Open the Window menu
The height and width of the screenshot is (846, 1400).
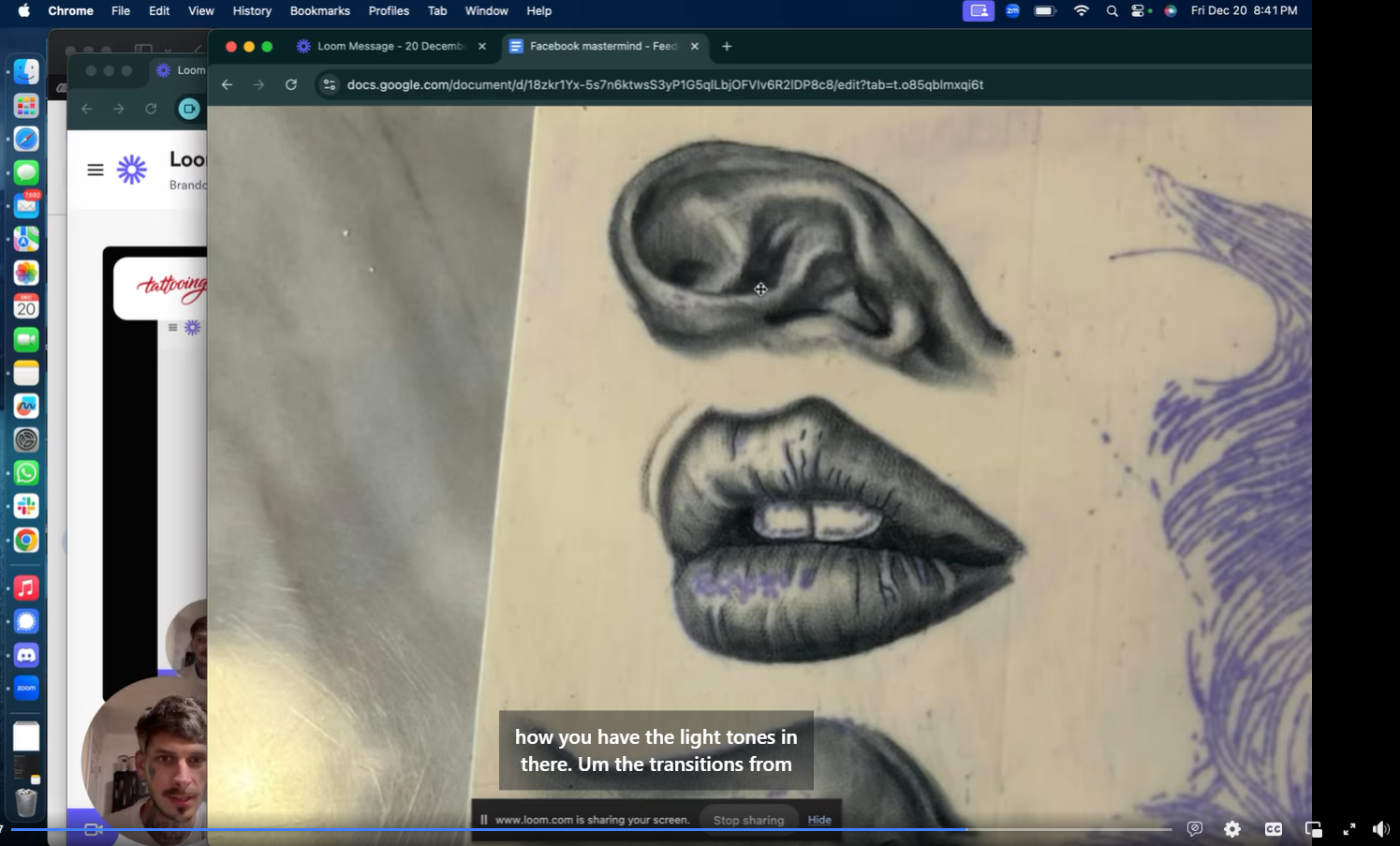point(487,11)
